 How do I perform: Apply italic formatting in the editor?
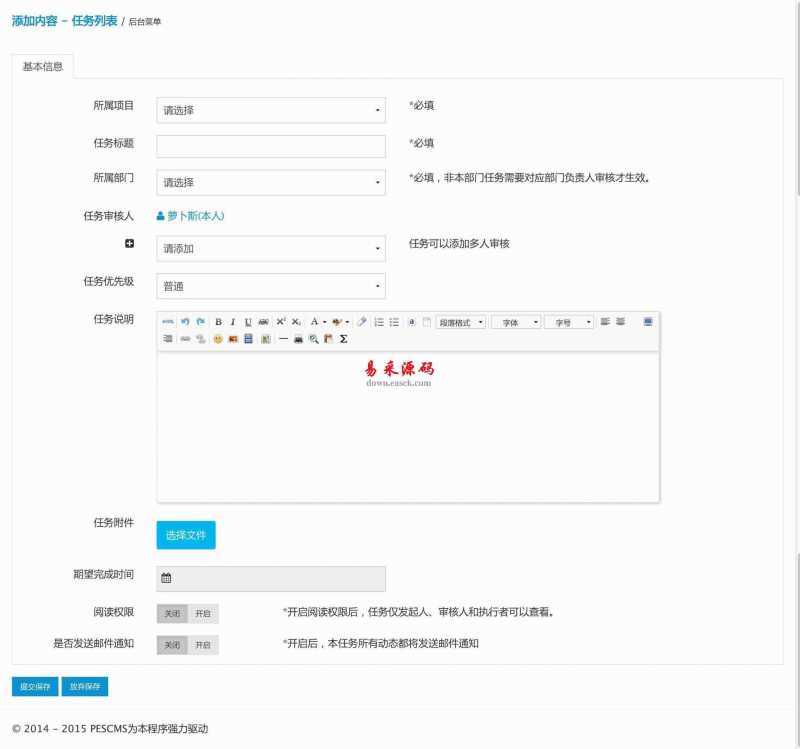pos(233,322)
